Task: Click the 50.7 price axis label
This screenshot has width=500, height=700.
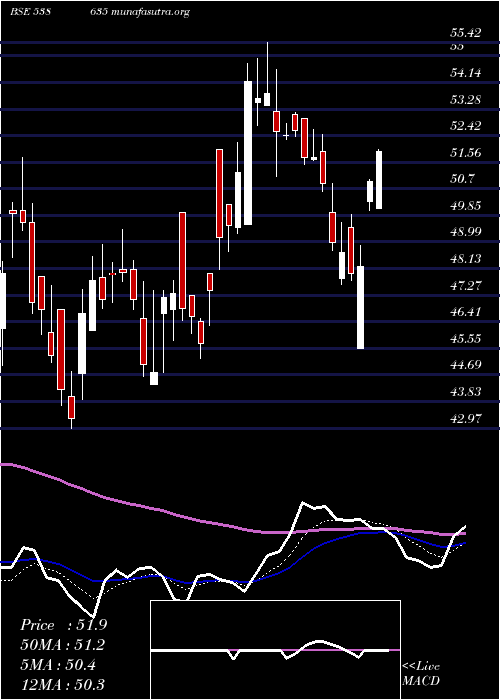Action: (x=462, y=179)
